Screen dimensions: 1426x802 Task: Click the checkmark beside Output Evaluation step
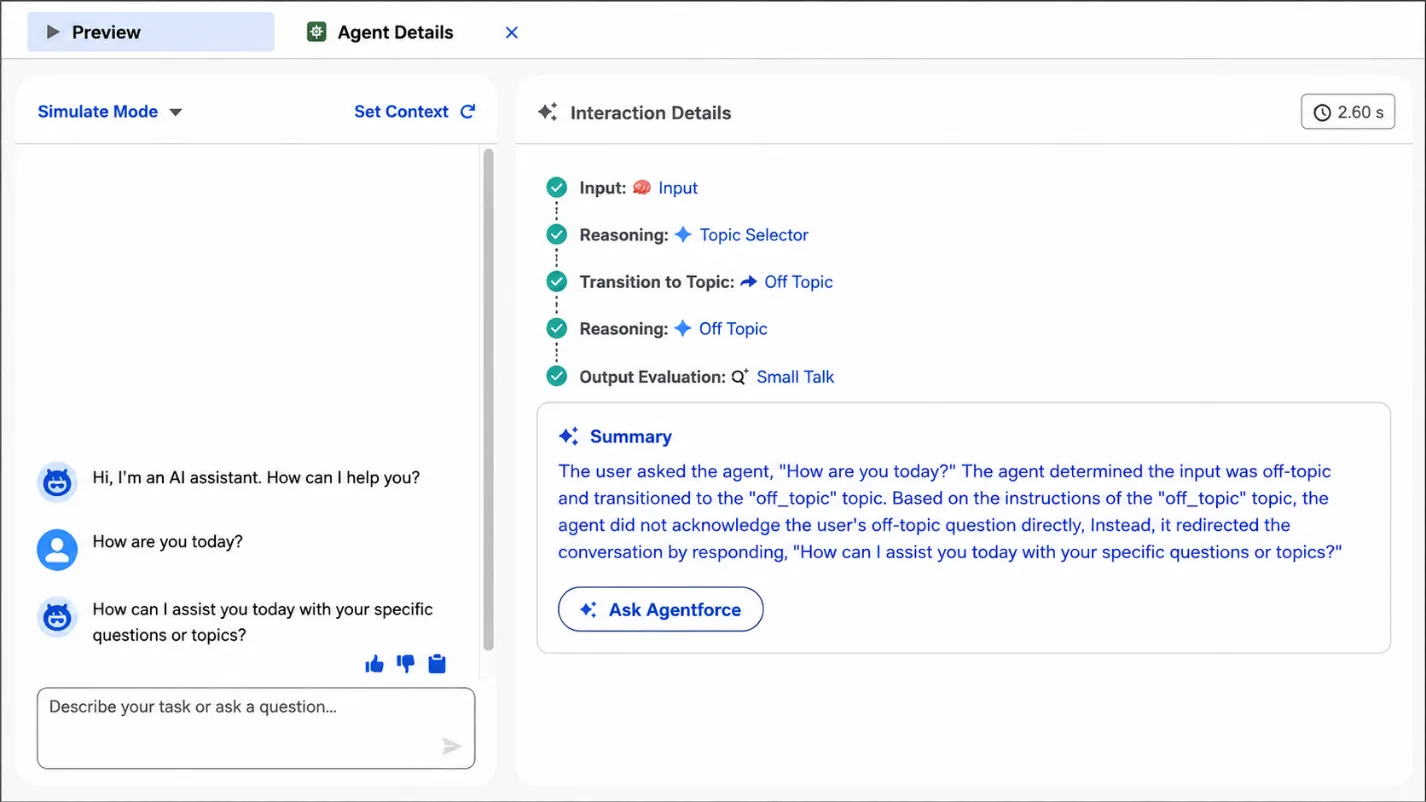click(x=557, y=376)
